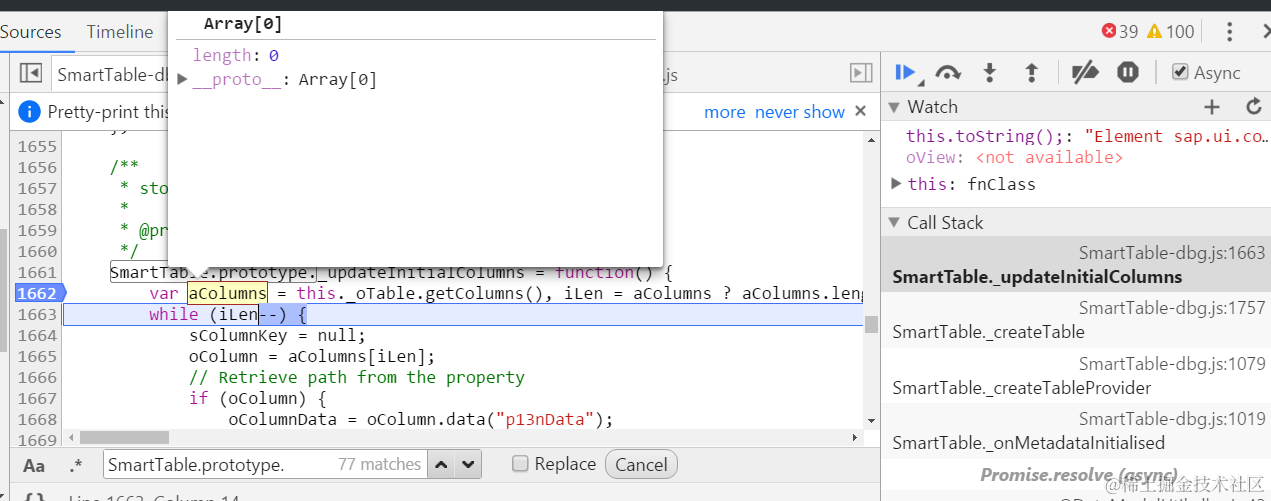Viewport: 1271px width, 501px height.
Task: Open the DevTools customize menu
Action: (1230, 32)
